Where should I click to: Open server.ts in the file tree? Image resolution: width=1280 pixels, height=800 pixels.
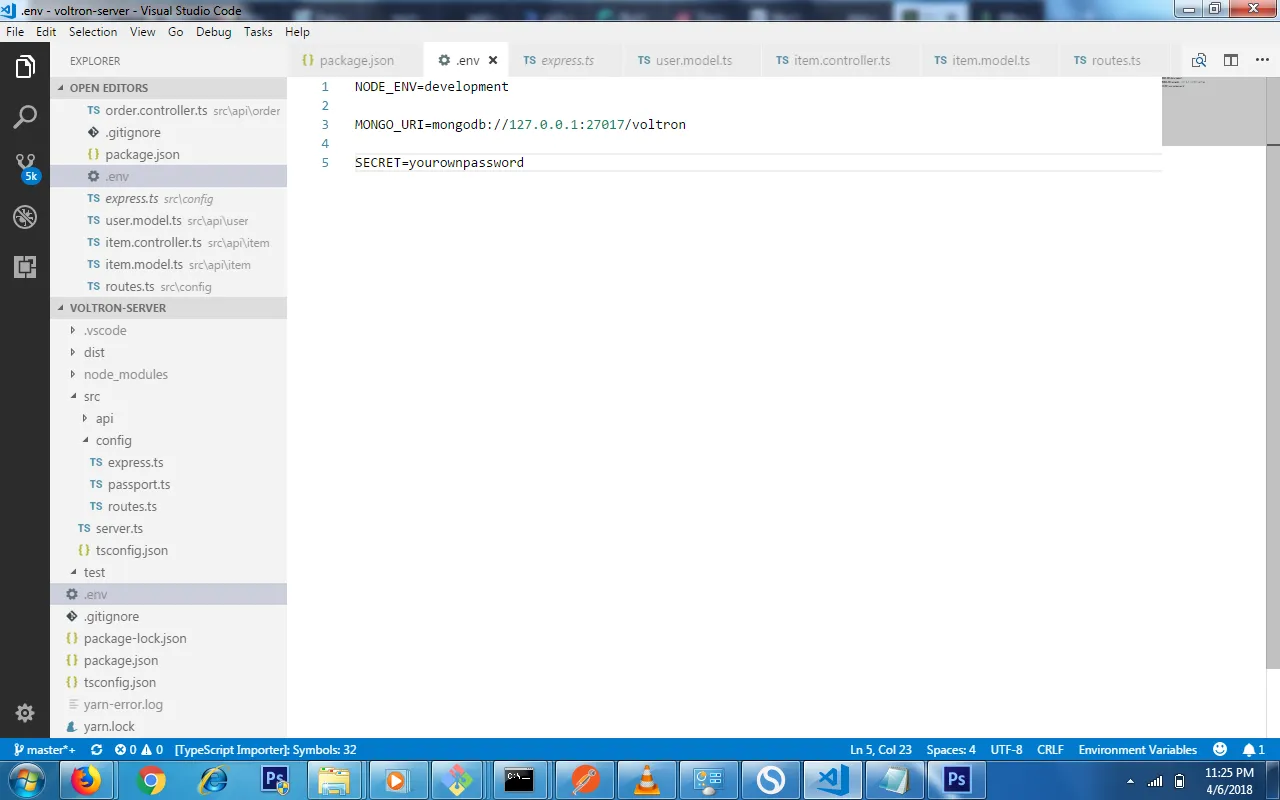tap(119, 528)
